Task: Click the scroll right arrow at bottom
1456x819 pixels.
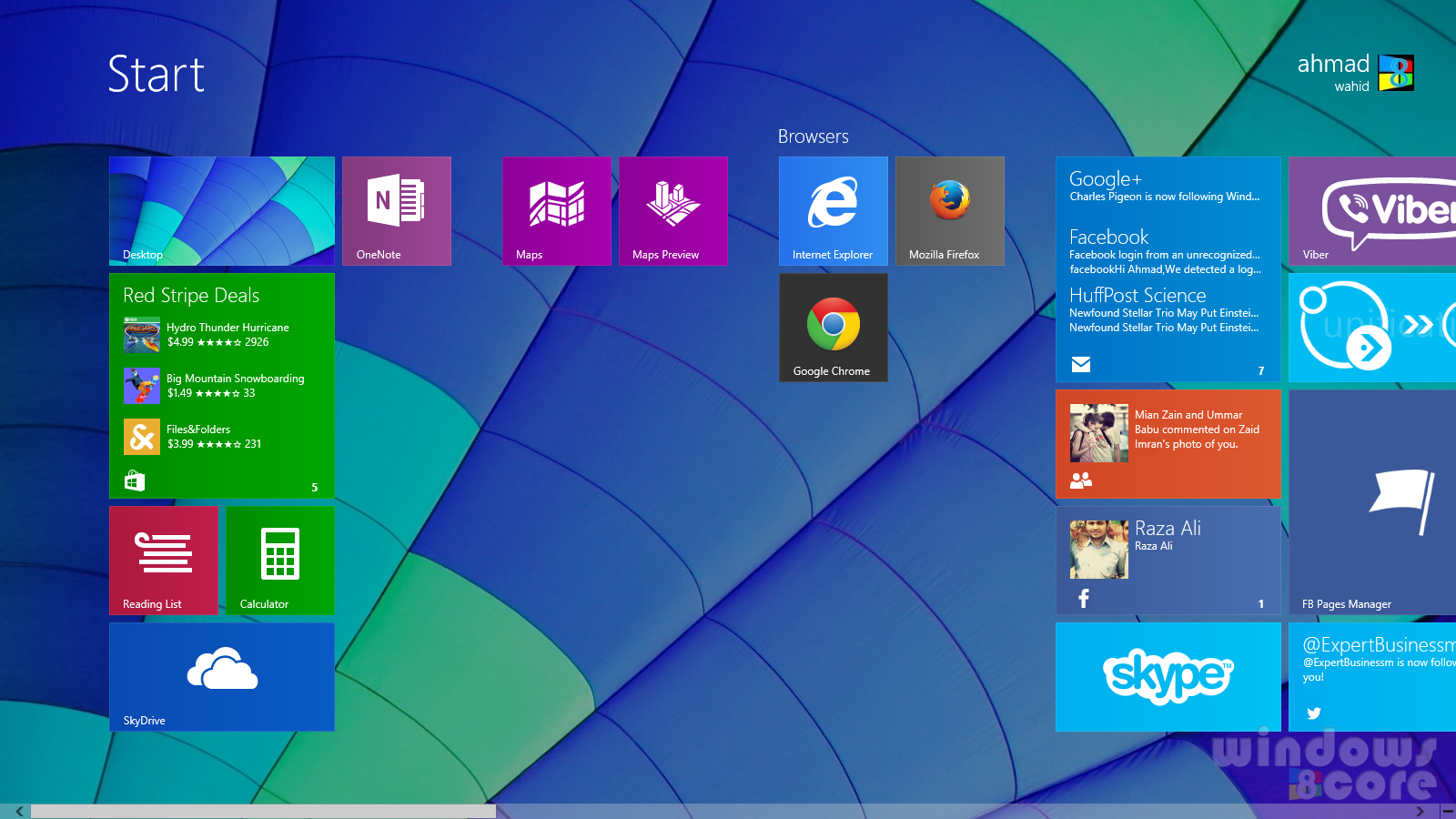Action: point(1420,811)
